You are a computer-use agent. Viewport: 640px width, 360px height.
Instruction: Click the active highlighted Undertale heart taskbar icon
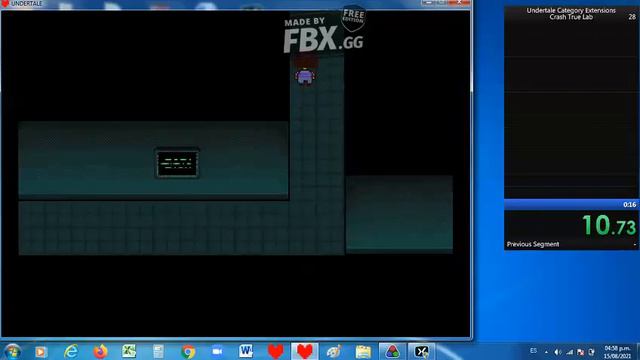[304, 351]
